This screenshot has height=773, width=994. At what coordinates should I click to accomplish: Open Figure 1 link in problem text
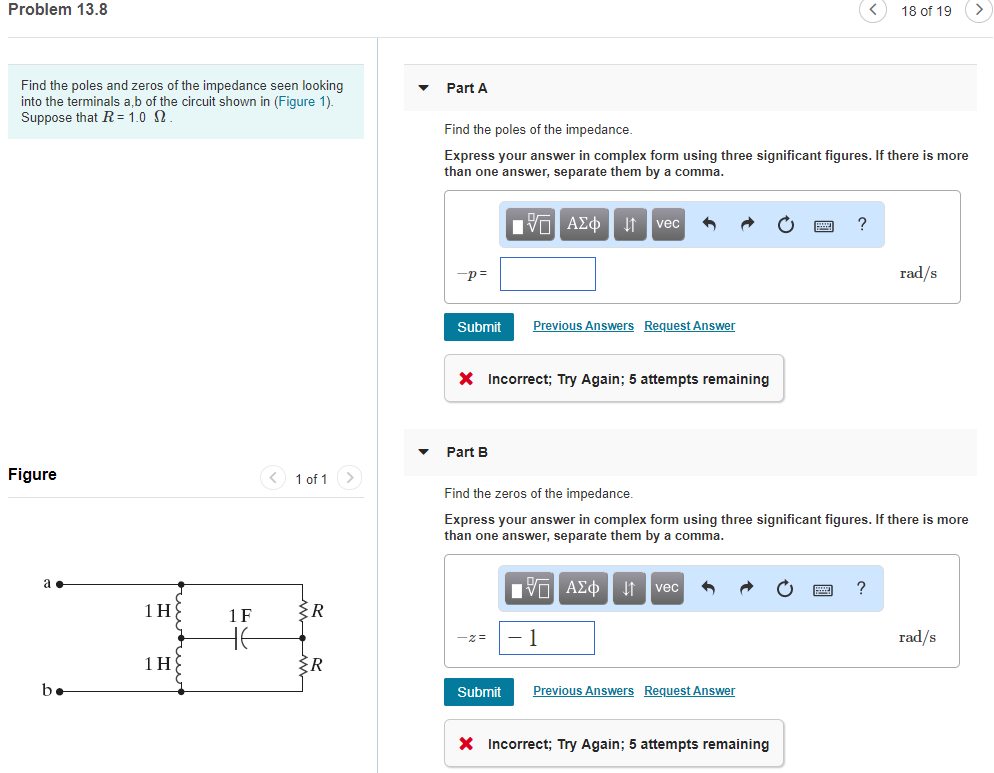[x=303, y=101]
